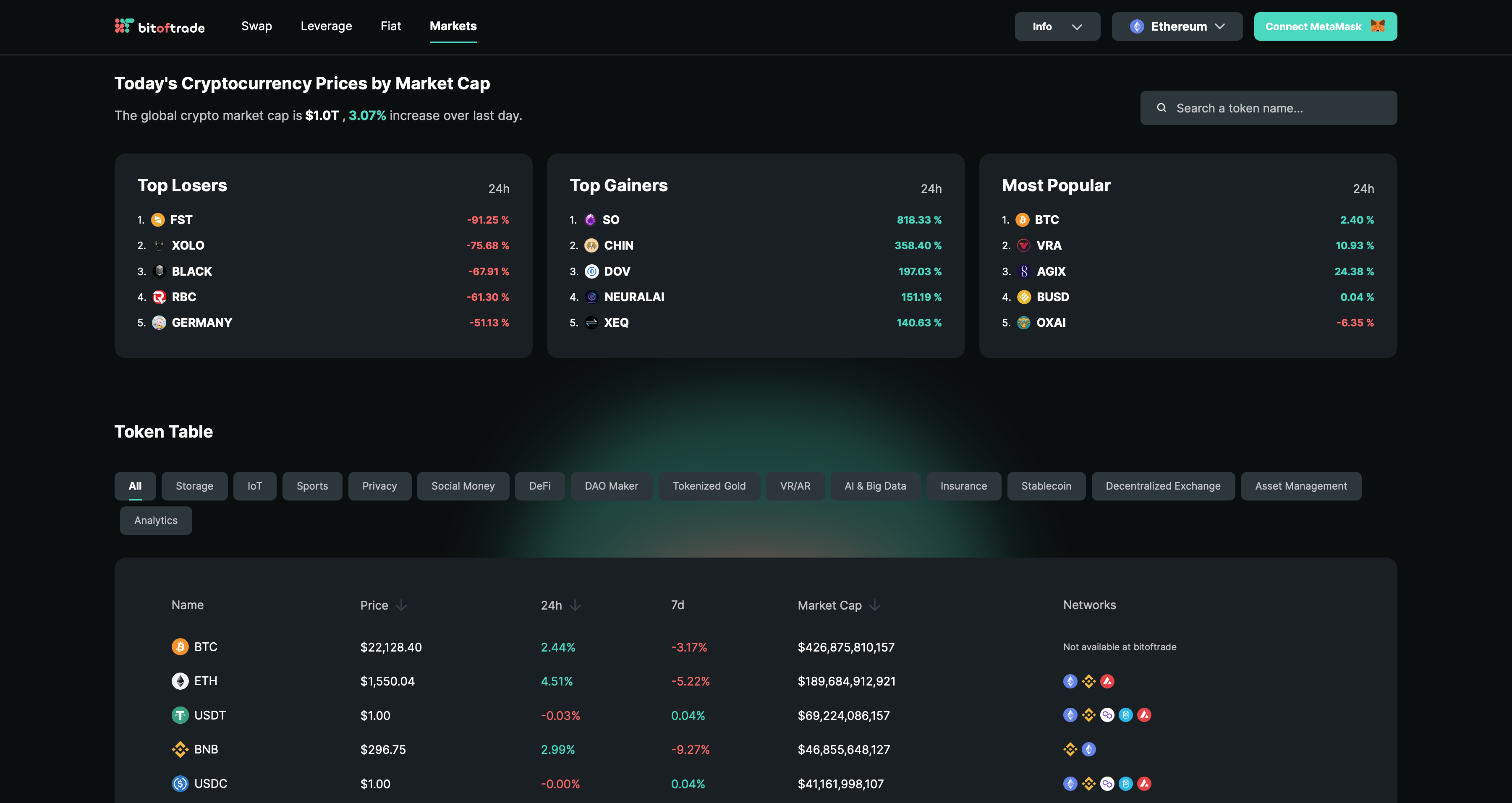
Task: Open the Info dropdown
Action: tap(1057, 26)
